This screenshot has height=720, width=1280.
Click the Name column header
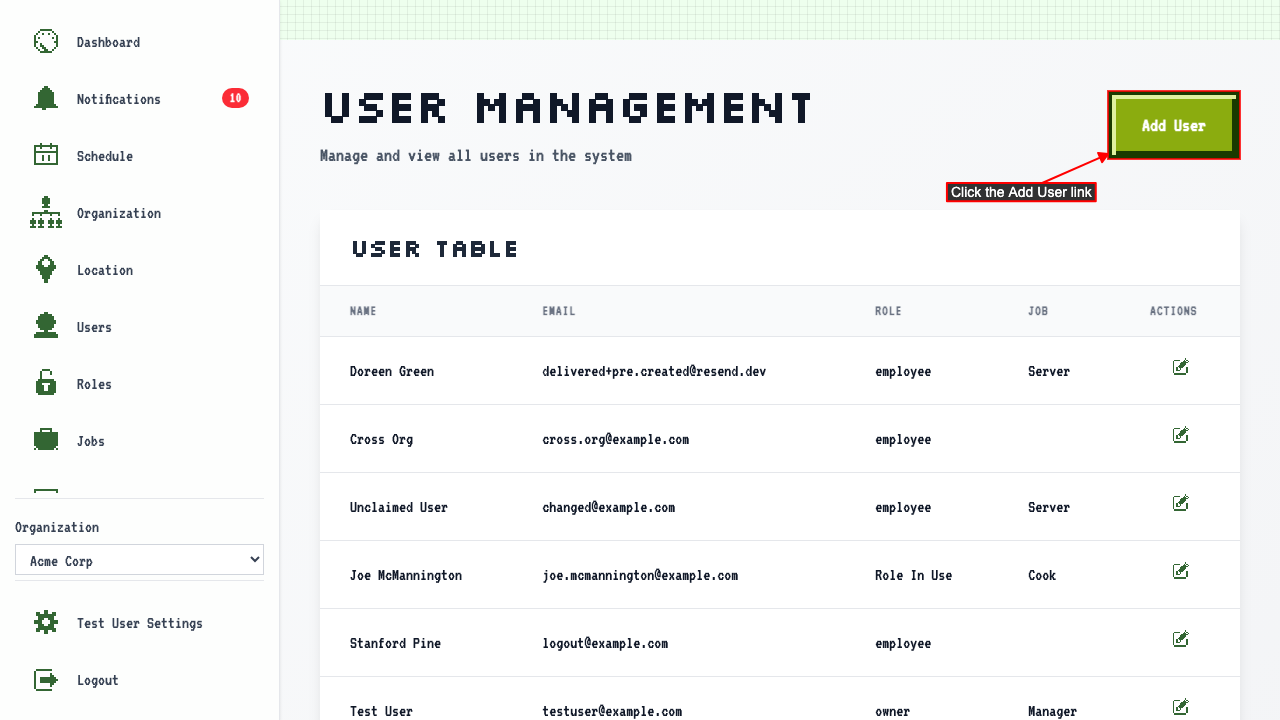(x=363, y=311)
